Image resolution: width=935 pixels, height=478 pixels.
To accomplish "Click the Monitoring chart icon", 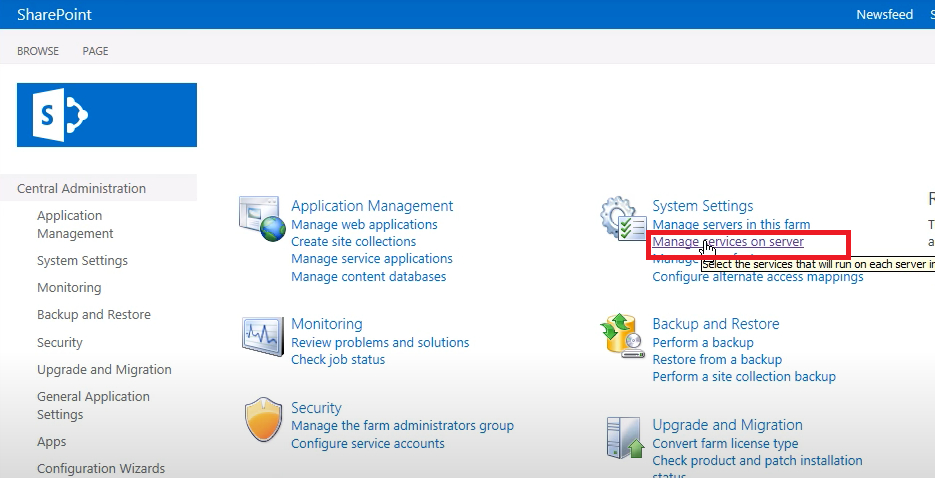I will pos(262,336).
